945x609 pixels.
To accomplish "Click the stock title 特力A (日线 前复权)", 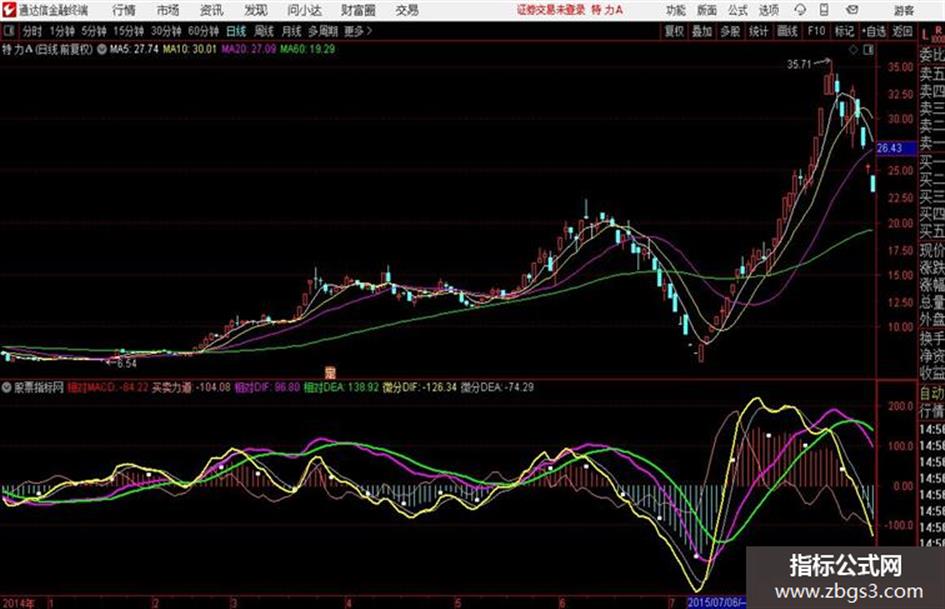I will click(48, 49).
